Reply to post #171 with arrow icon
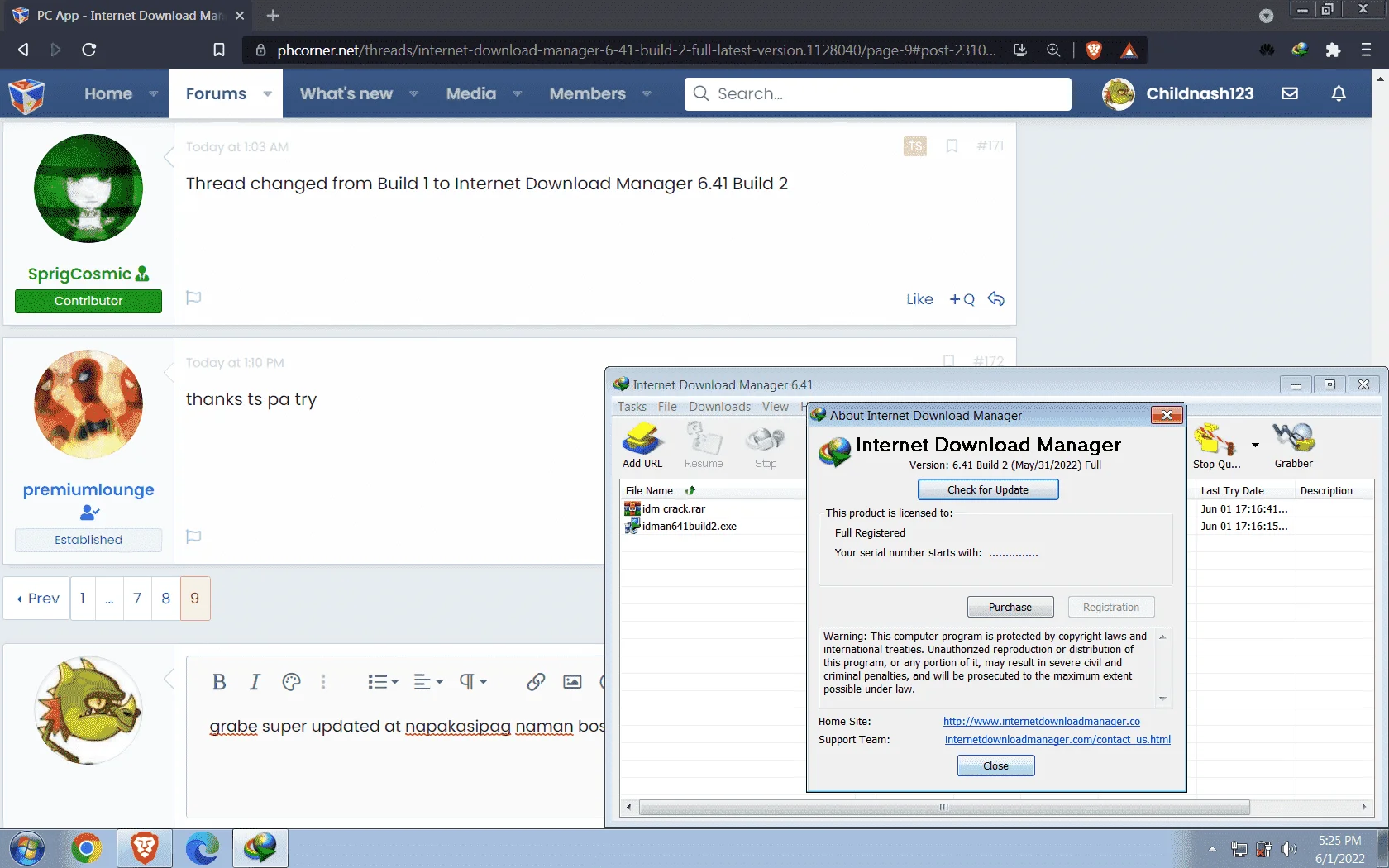Image resolution: width=1389 pixels, height=868 pixels. 996,299
